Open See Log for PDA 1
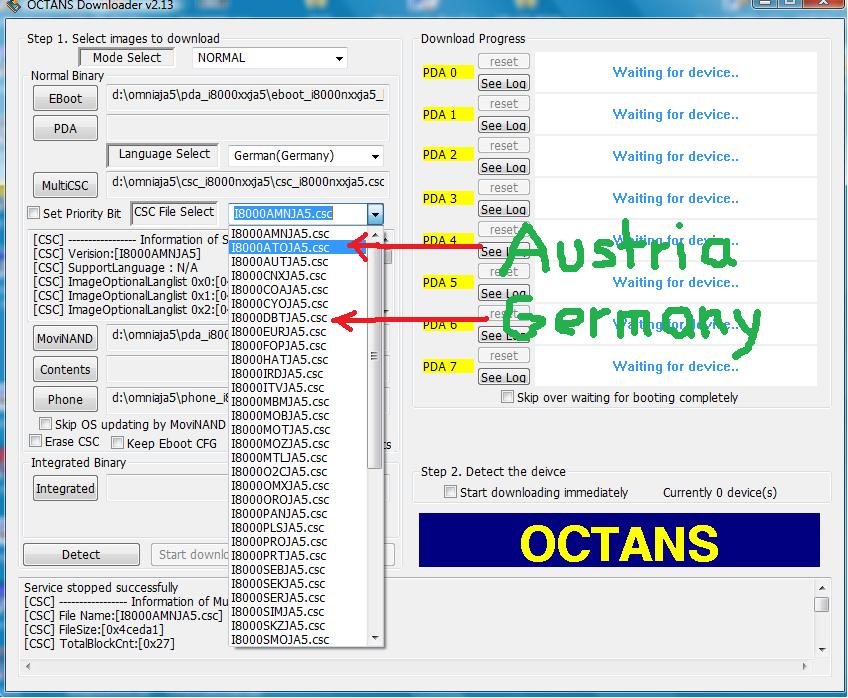 (x=504, y=125)
